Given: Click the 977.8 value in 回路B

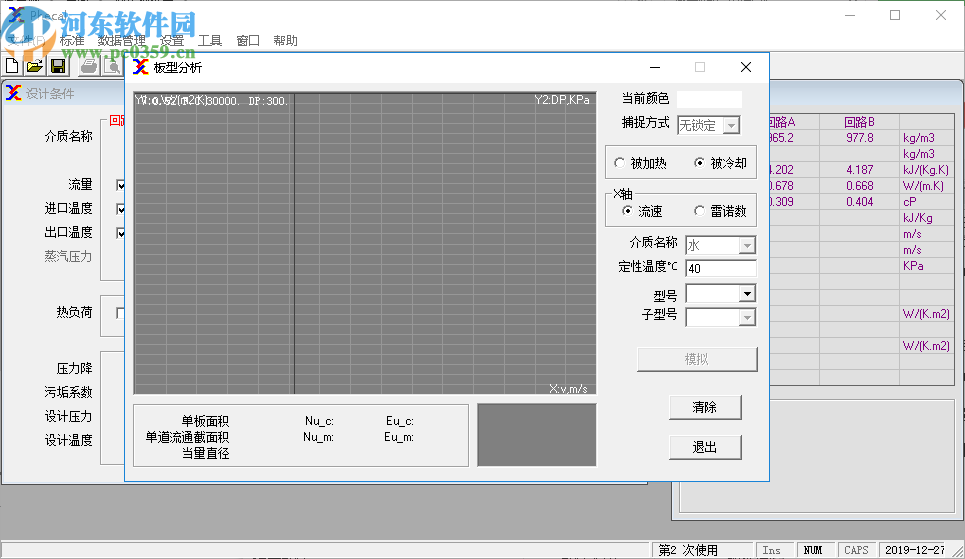Looking at the screenshot, I should 860,138.
